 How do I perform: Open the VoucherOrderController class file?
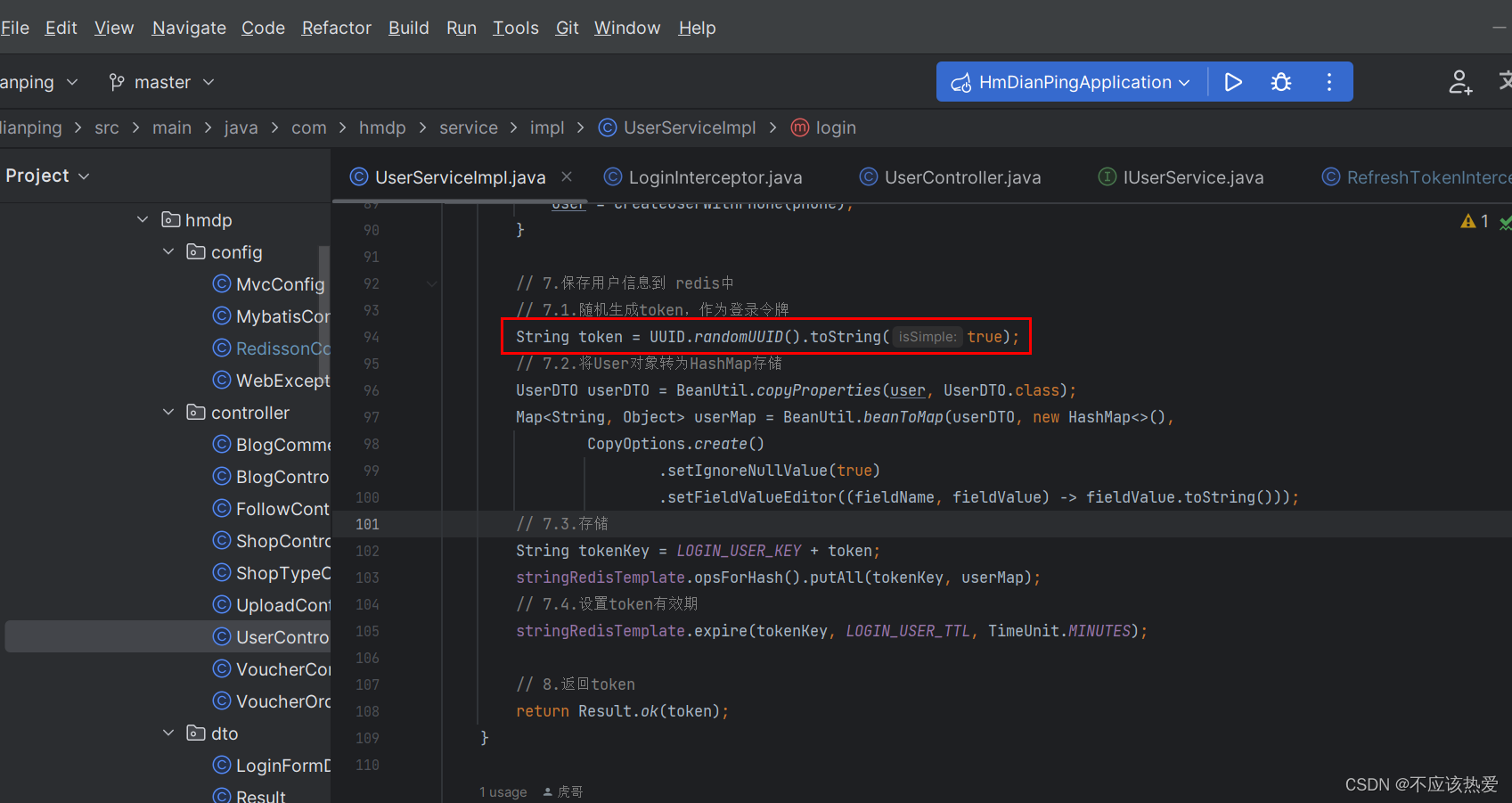pos(272,701)
